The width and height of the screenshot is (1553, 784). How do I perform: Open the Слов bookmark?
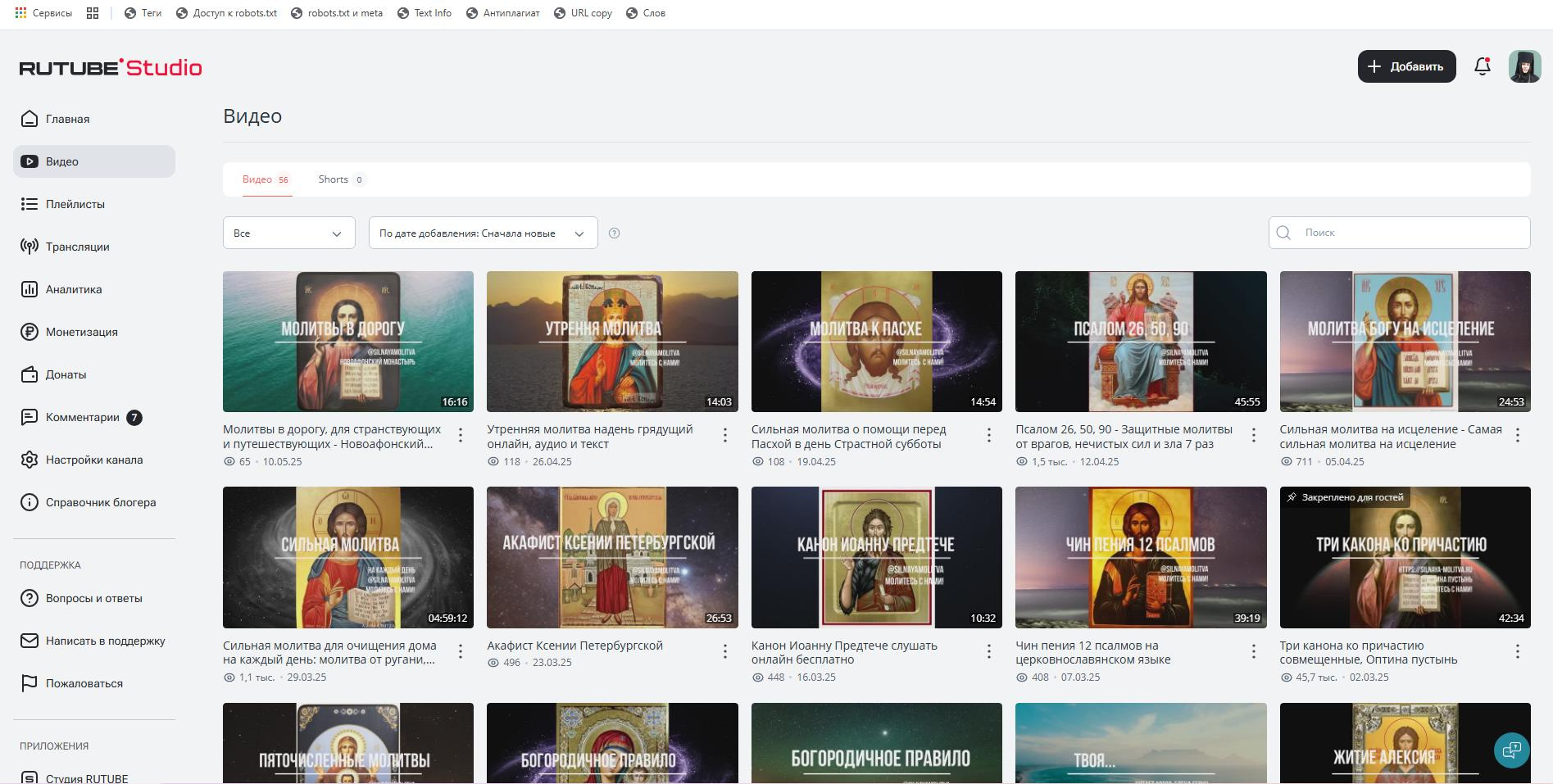click(646, 13)
